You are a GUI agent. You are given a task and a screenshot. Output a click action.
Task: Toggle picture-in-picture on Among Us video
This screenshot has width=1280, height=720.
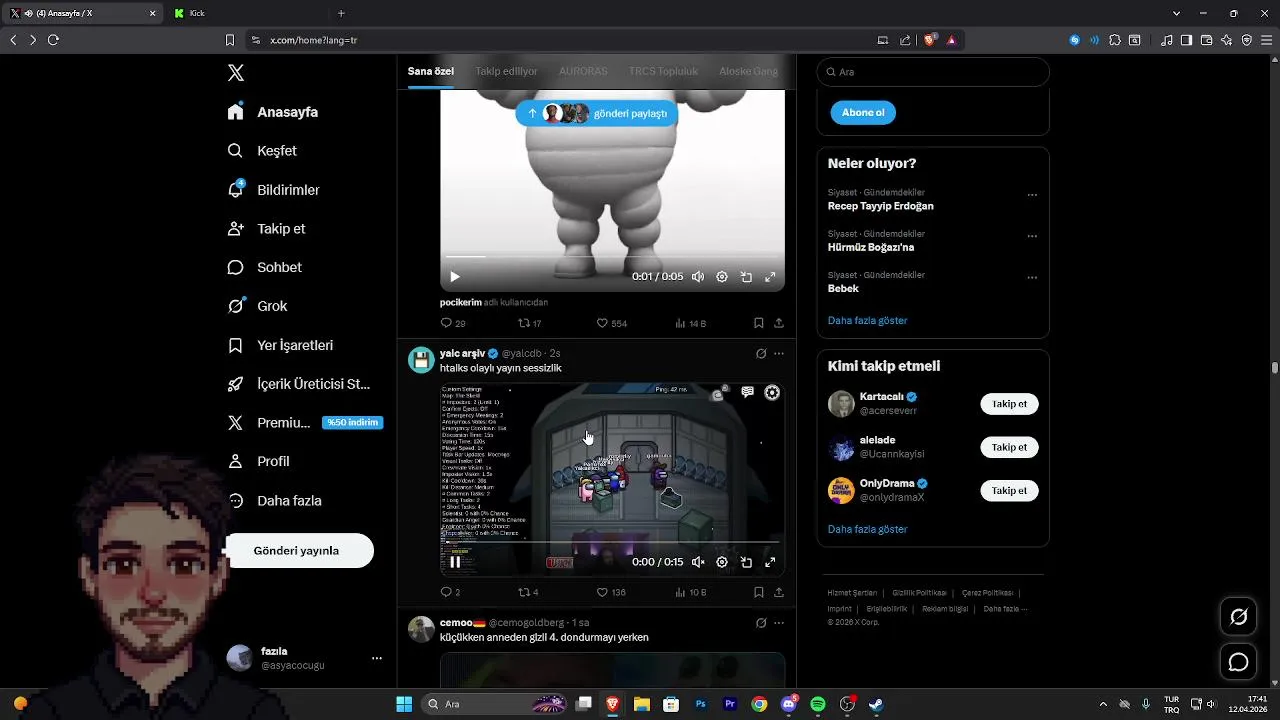746,562
